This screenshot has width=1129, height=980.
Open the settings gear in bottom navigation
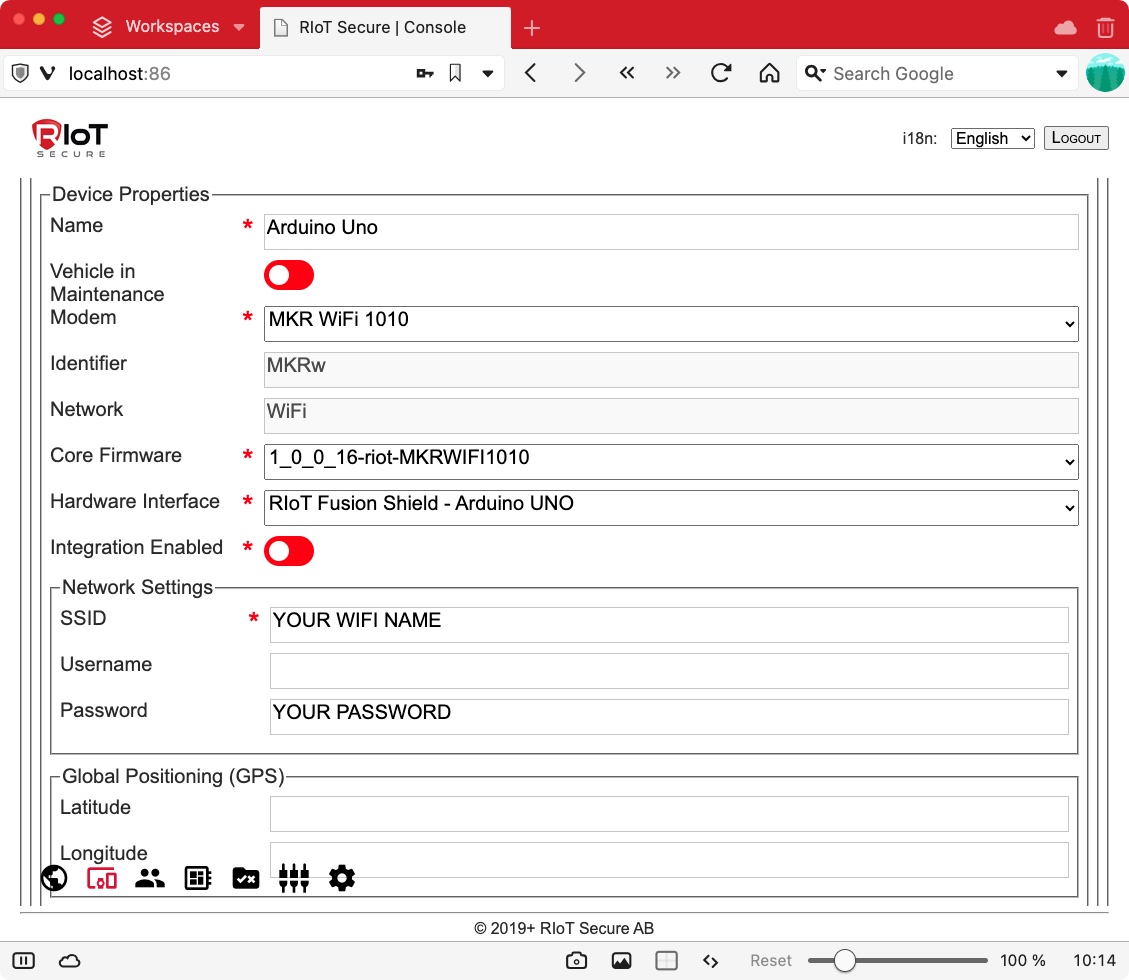coord(342,878)
